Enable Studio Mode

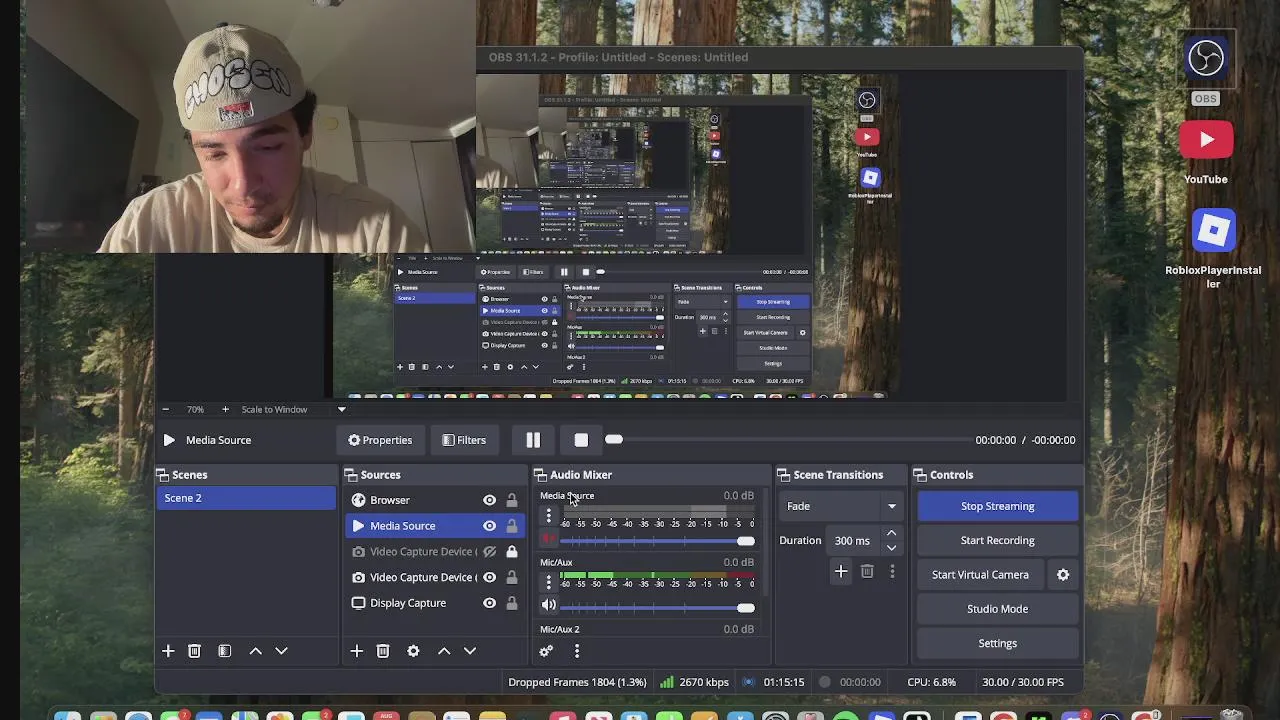point(998,609)
